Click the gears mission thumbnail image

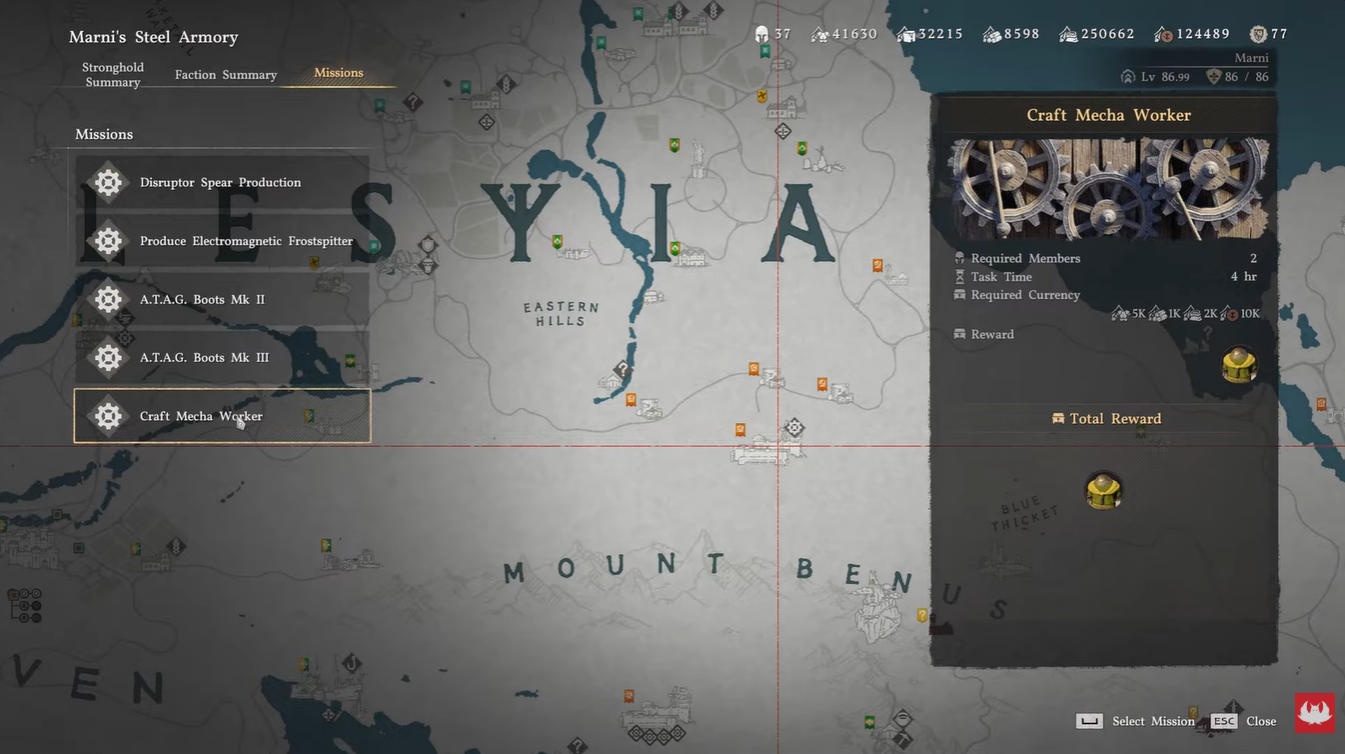pyautogui.click(x=1109, y=189)
